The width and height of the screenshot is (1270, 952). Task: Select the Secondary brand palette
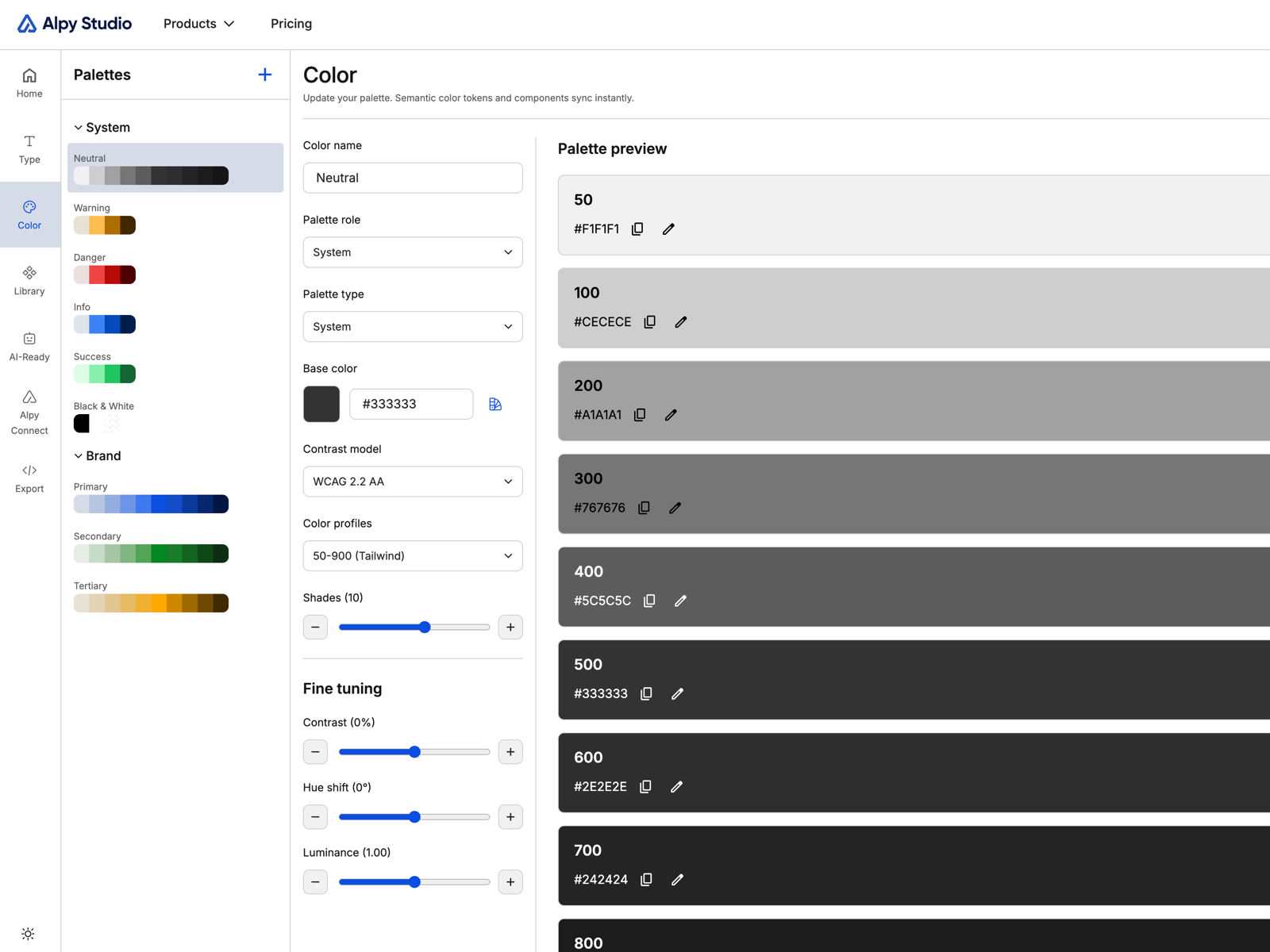click(x=151, y=546)
